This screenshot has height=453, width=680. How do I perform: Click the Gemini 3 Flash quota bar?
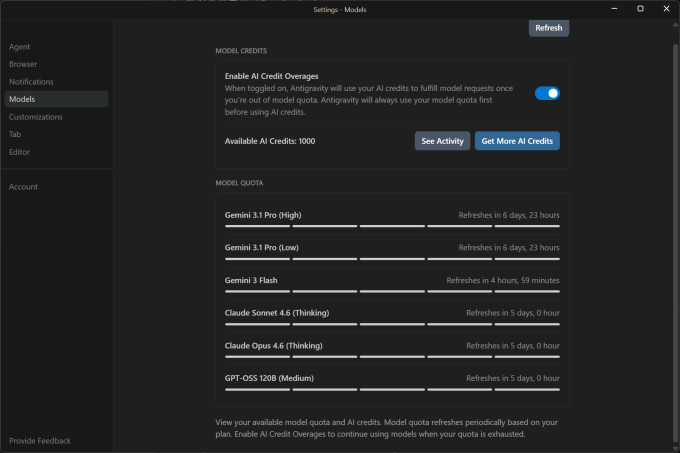[392, 291]
